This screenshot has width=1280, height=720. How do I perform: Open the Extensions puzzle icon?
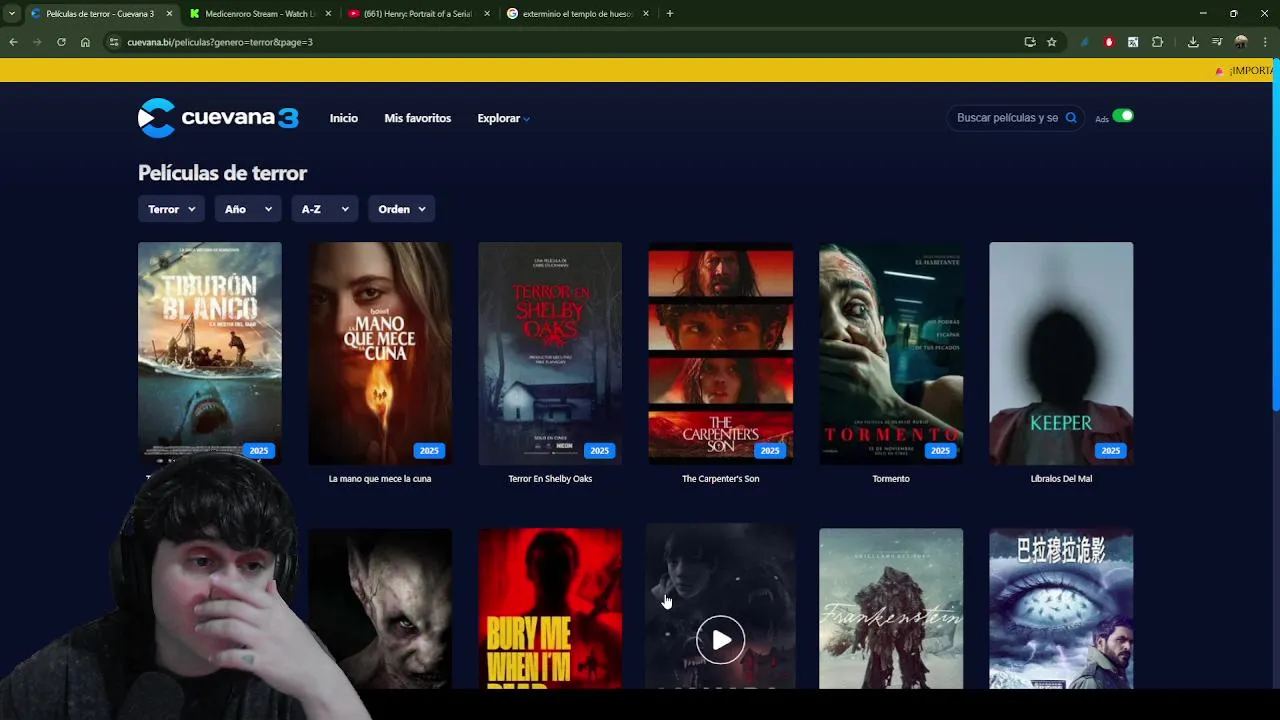pos(1158,42)
